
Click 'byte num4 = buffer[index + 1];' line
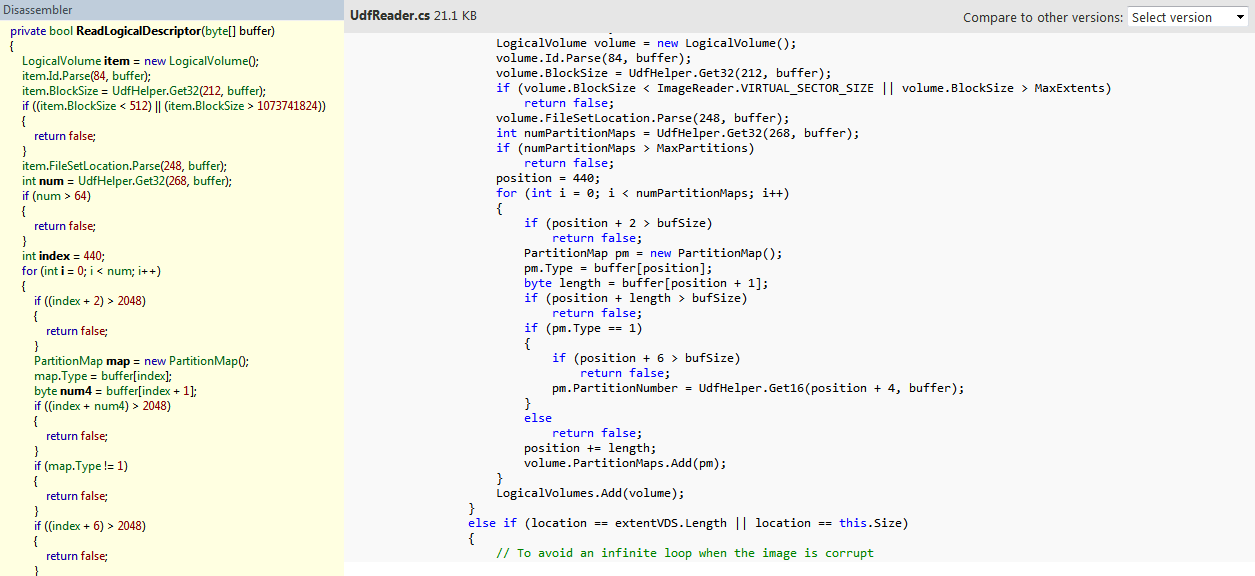pos(115,391)
